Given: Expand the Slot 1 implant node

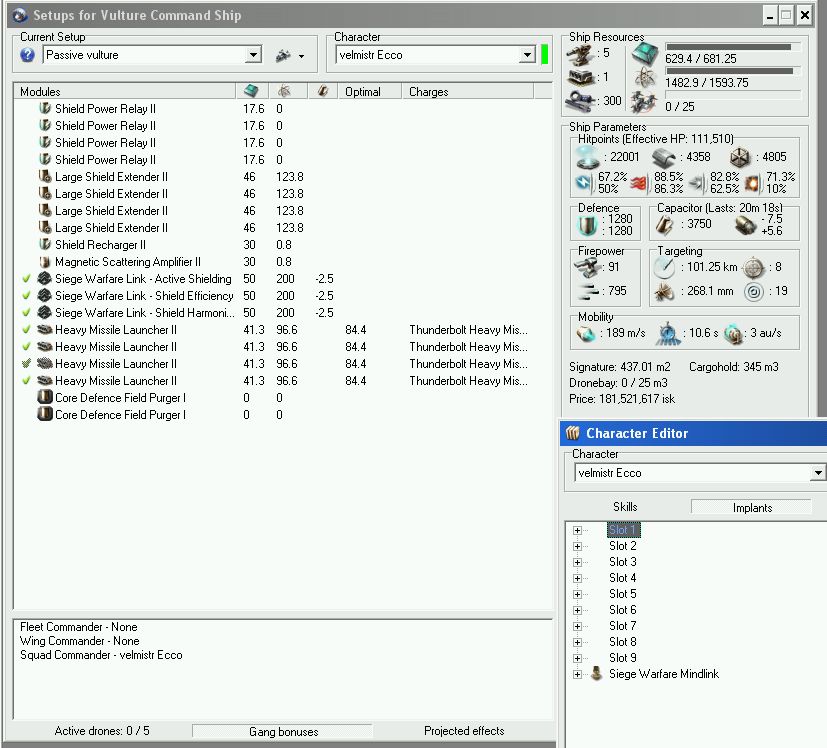Looking at the screenshot, I should pos(578,530).
